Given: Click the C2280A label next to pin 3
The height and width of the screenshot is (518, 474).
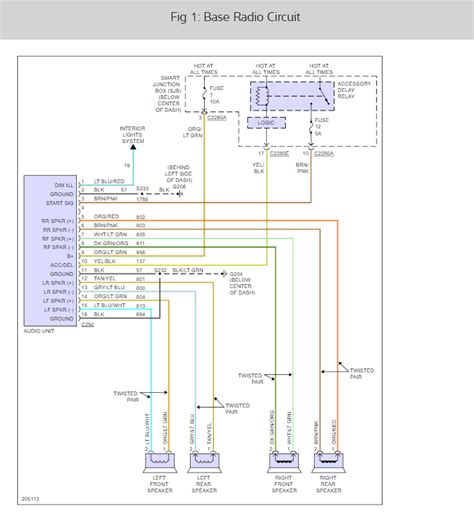Looking at the screenshot, I should [x=217, y=118].
